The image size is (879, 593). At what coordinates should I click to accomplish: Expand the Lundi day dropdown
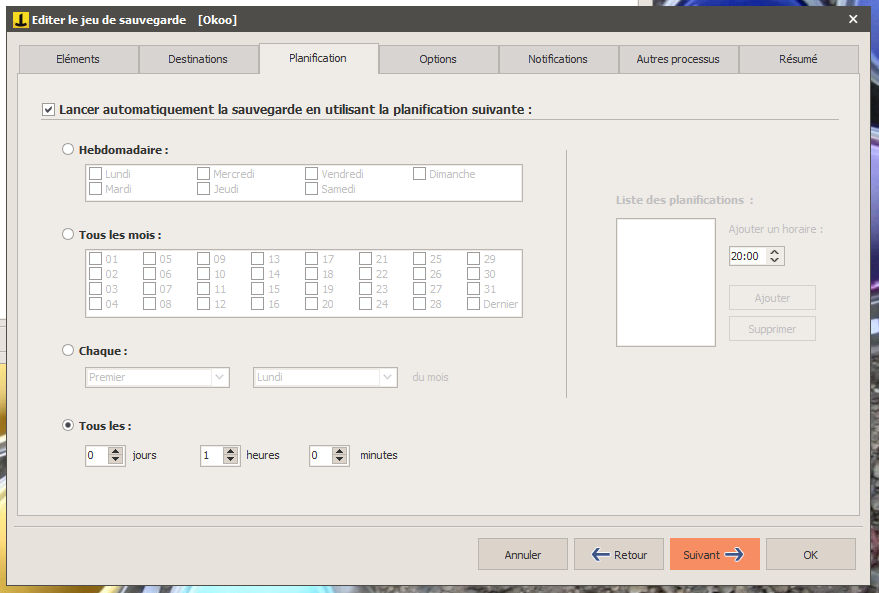click(x=325, y=378)
